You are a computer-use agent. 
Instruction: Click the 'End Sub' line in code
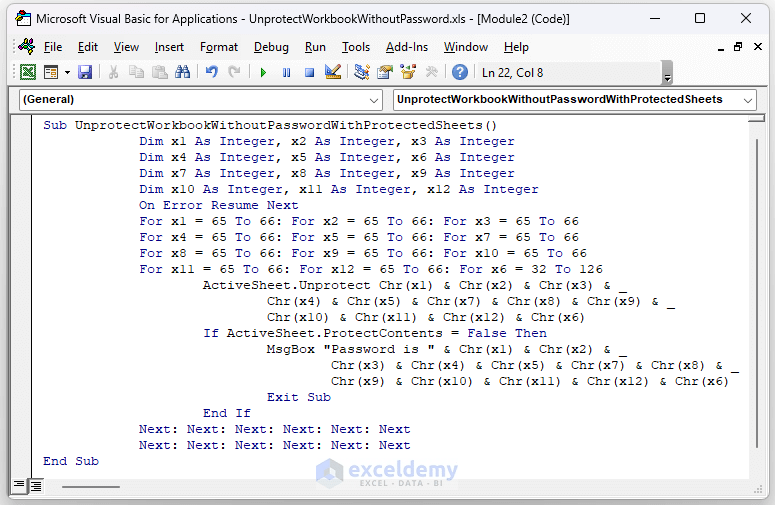(71, 461)
